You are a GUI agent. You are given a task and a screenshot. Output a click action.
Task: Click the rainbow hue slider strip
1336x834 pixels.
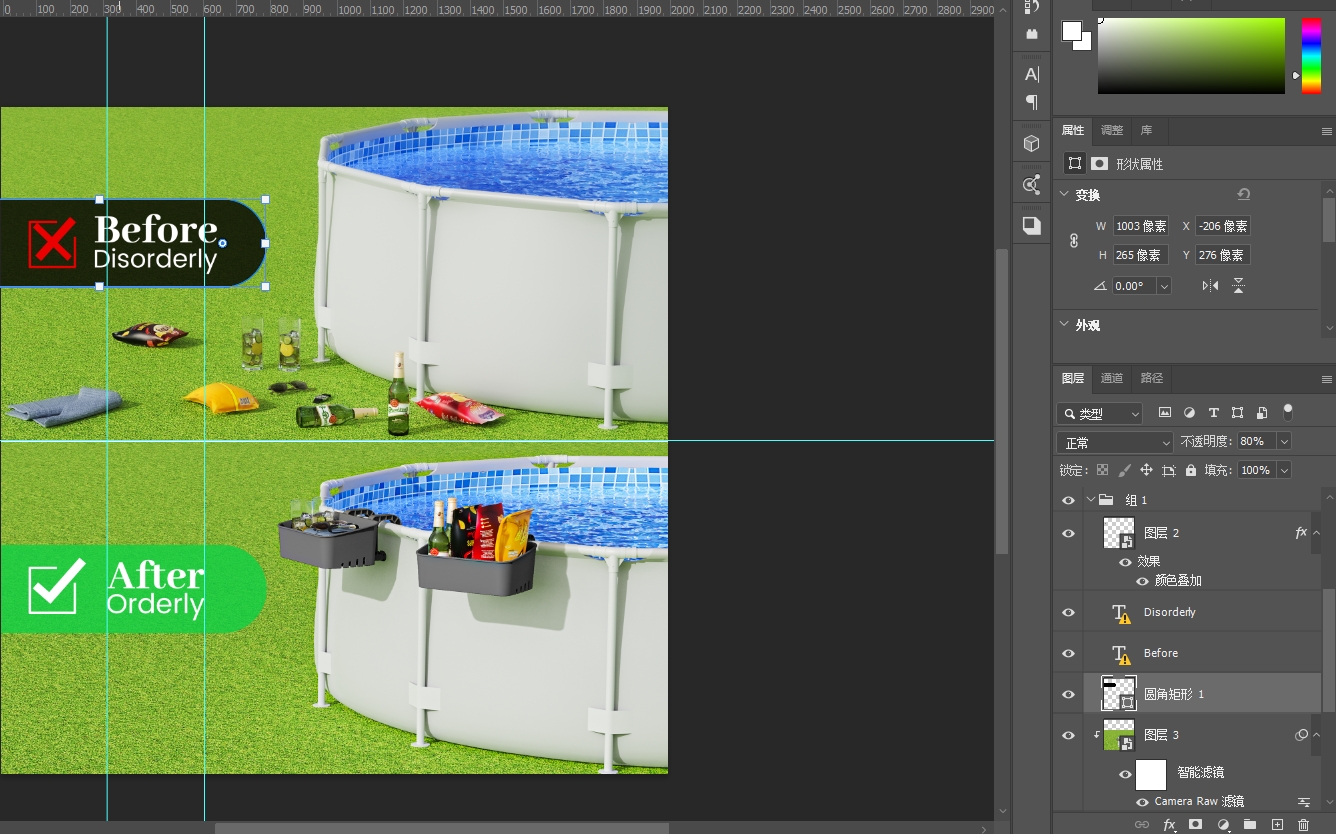pos(1310,56)
